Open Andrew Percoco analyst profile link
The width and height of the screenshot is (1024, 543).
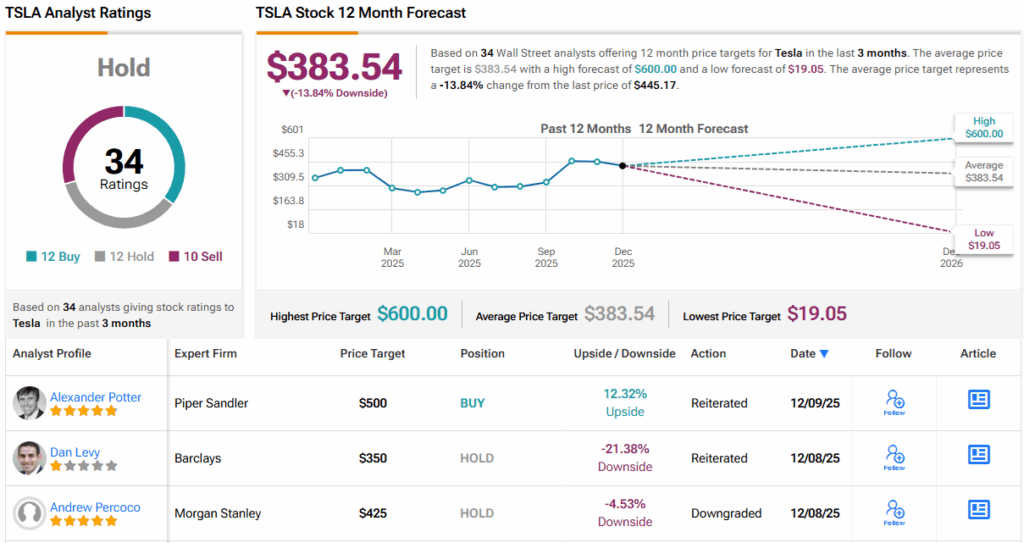coord(95,507)
